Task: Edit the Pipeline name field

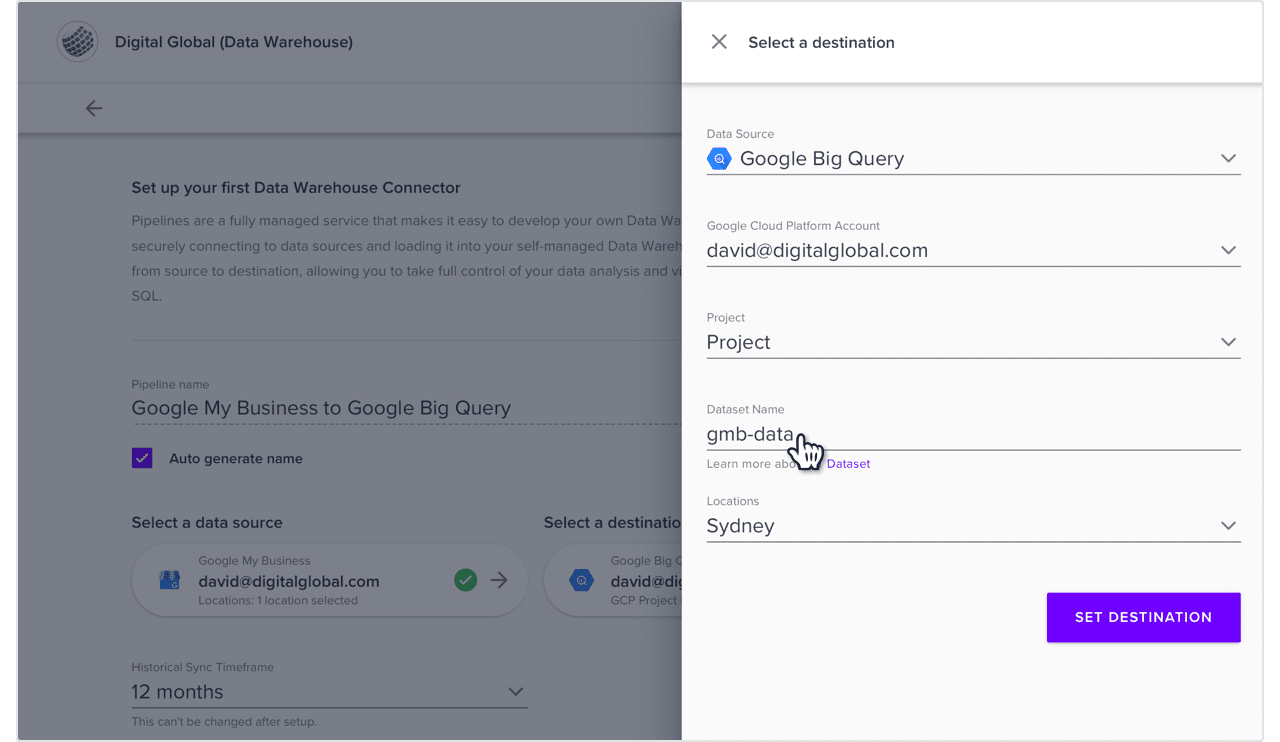Action: [x=406, y=408]
